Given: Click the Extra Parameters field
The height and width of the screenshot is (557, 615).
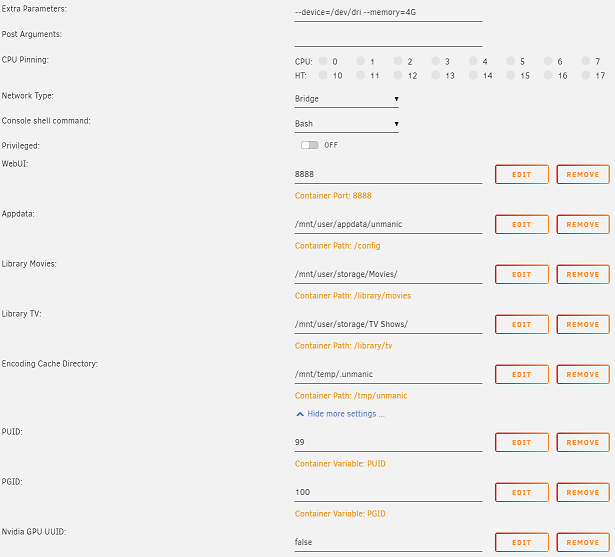Looking at the screenshot, I should [388, 13].
